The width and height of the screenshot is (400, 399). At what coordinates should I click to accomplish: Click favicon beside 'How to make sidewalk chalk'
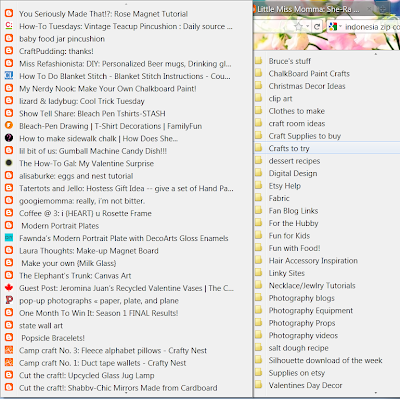(x=9, y=138)
